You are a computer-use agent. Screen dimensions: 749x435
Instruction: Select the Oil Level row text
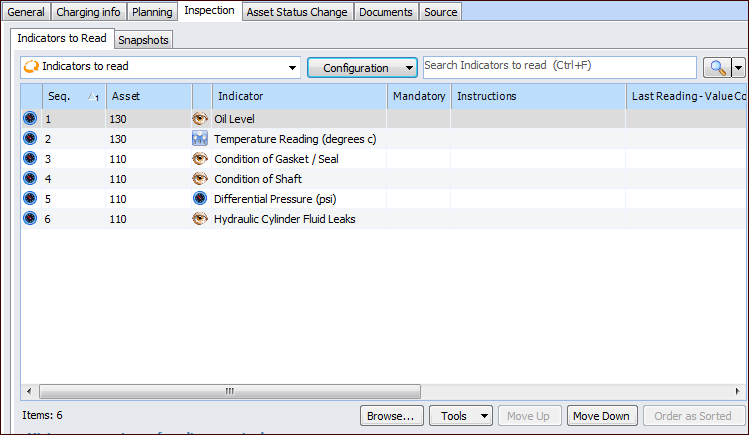coord(234,119)
